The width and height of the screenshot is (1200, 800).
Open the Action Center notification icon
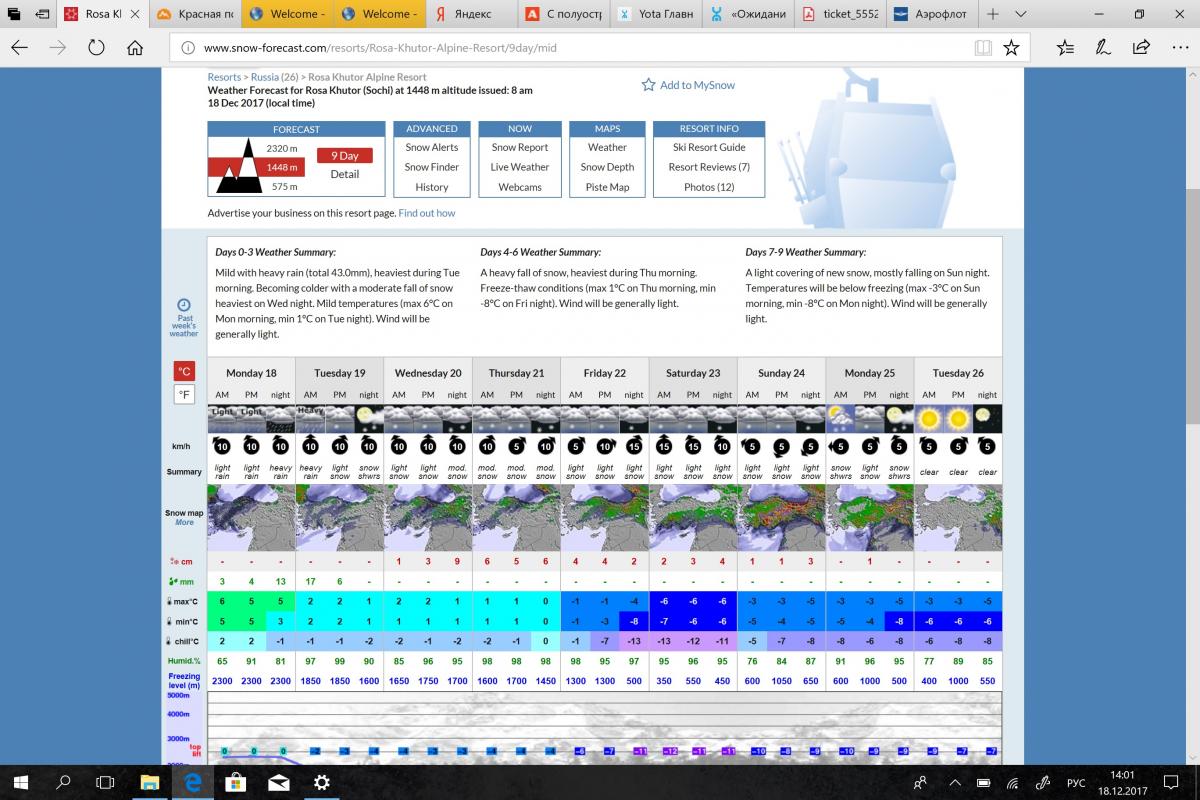(1171, 781)
